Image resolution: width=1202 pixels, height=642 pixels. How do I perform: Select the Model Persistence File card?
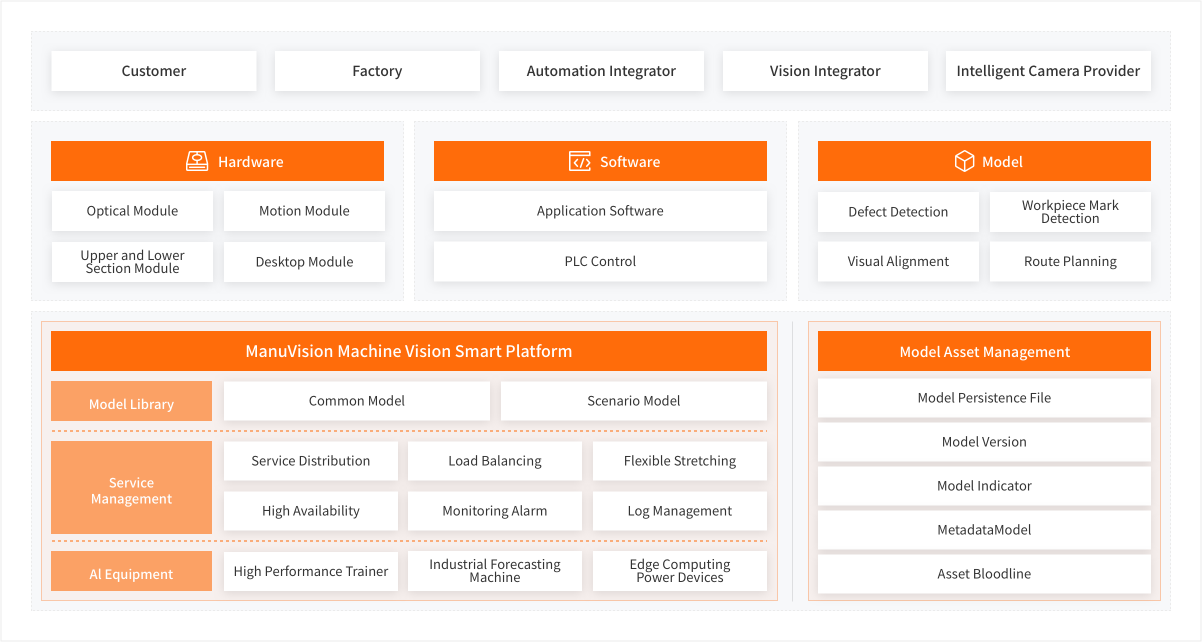pyautogui.click(x=984, y=398)
